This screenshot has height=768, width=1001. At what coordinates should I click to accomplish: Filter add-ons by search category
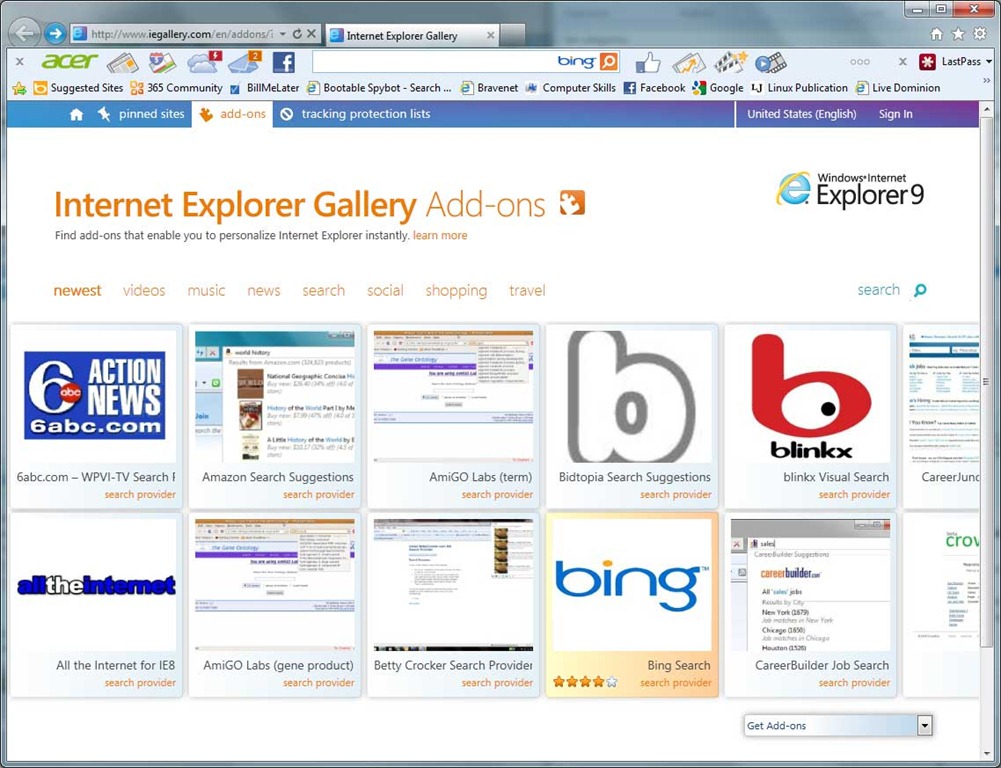coord(324,290)
